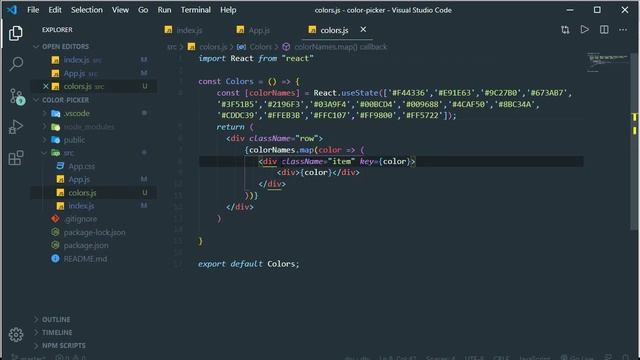640x360 pixels.
Task: Click the 'useState' text in code
Action: point(360,93)
